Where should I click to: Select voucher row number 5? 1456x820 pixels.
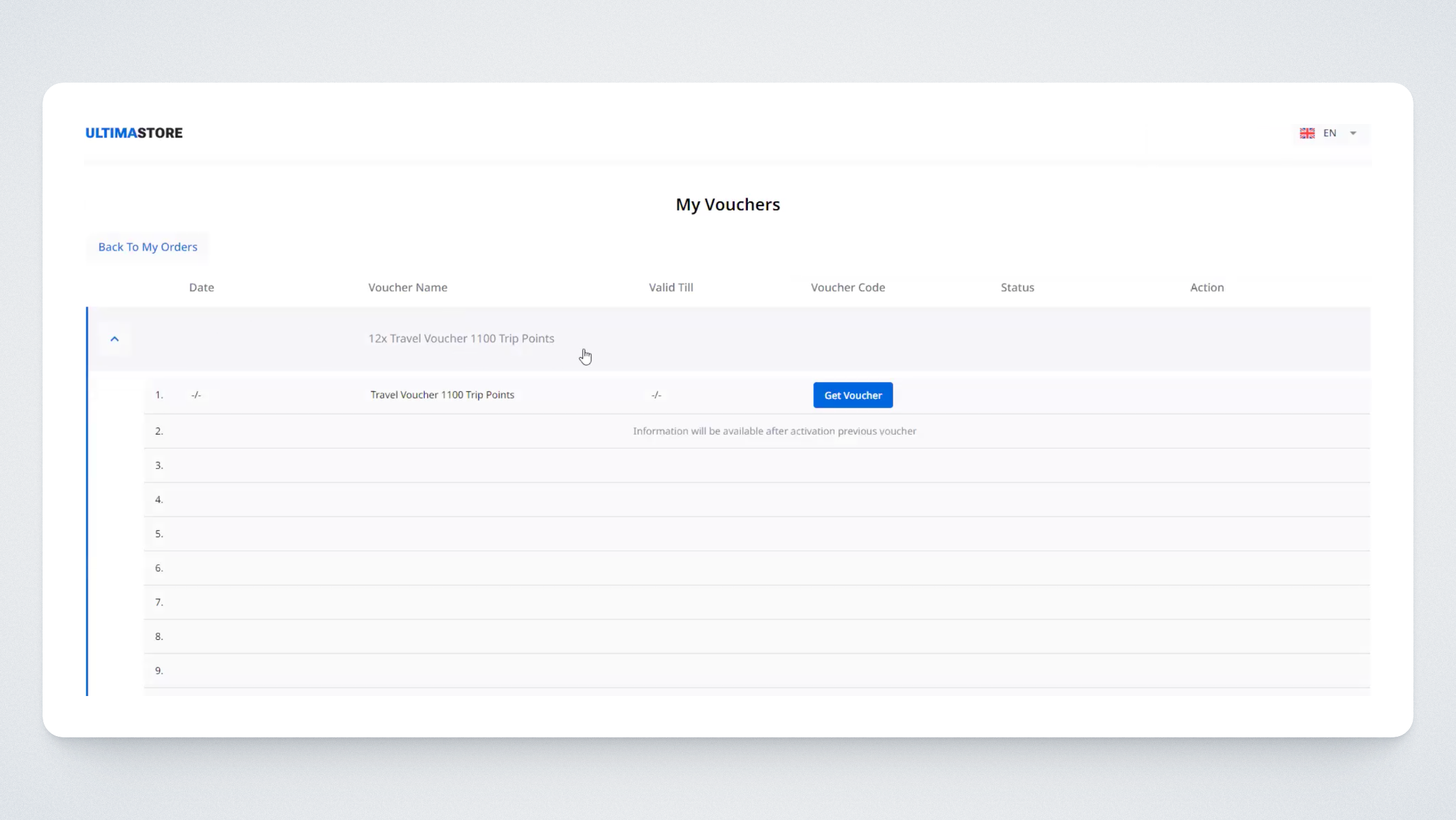pyautogui.click(x=159, y=533)
